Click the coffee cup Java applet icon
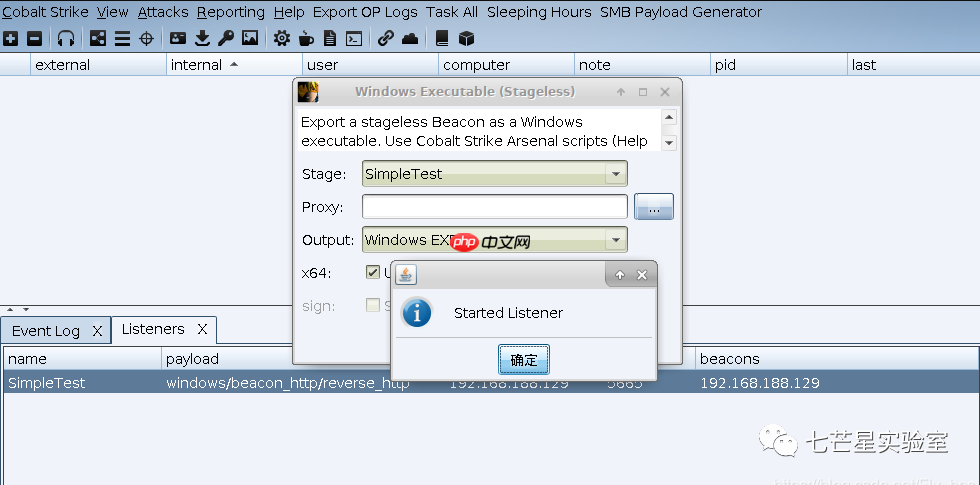 [x=306, y=39]
